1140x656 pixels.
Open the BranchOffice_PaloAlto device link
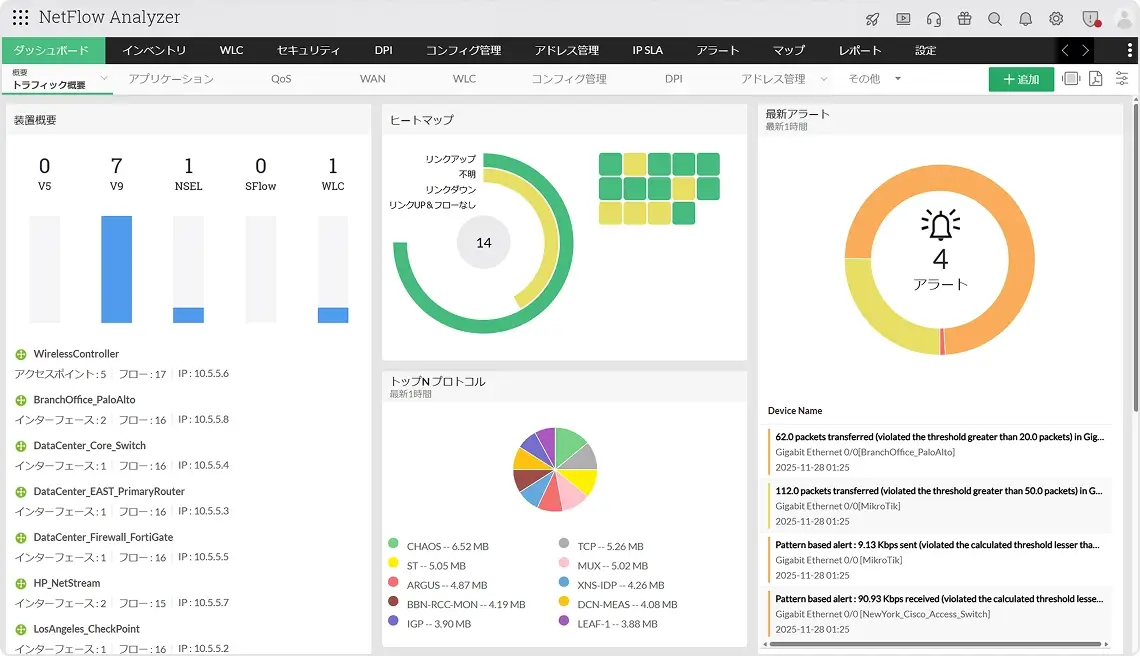pos(84,399)
